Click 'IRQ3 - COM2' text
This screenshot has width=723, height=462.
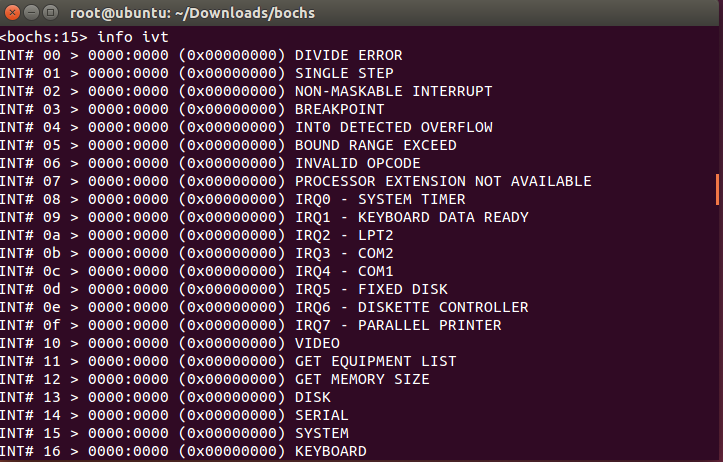click(344, 253)
